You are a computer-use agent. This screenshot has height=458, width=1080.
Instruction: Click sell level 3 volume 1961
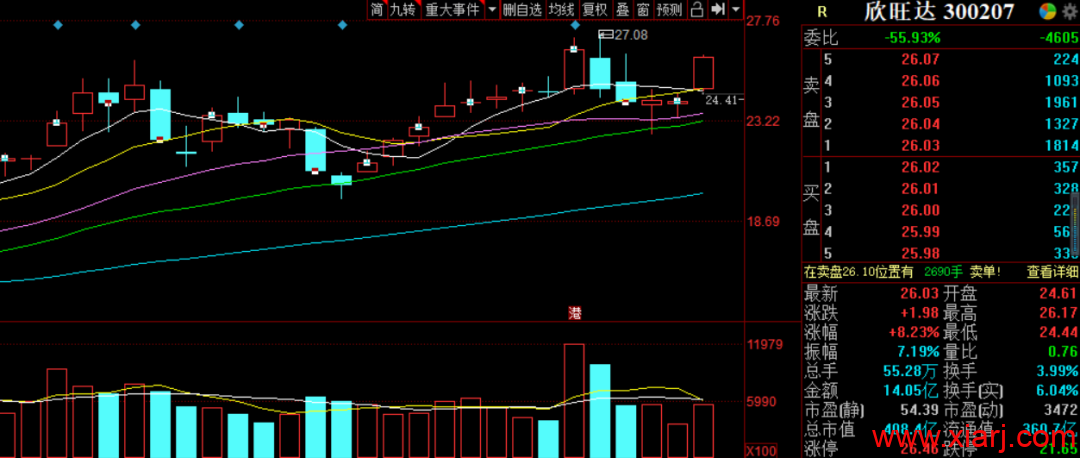click(1061, 103)
